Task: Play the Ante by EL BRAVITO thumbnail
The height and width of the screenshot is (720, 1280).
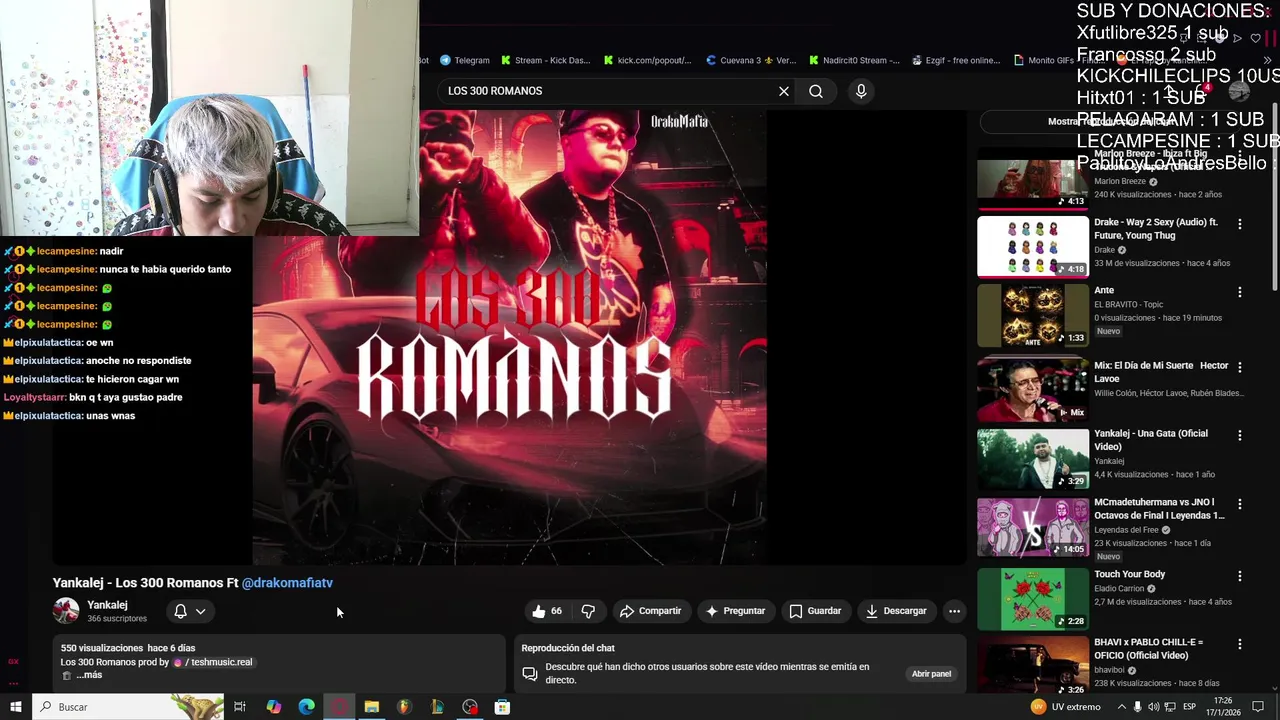Action: click(x=1032, y=315)
